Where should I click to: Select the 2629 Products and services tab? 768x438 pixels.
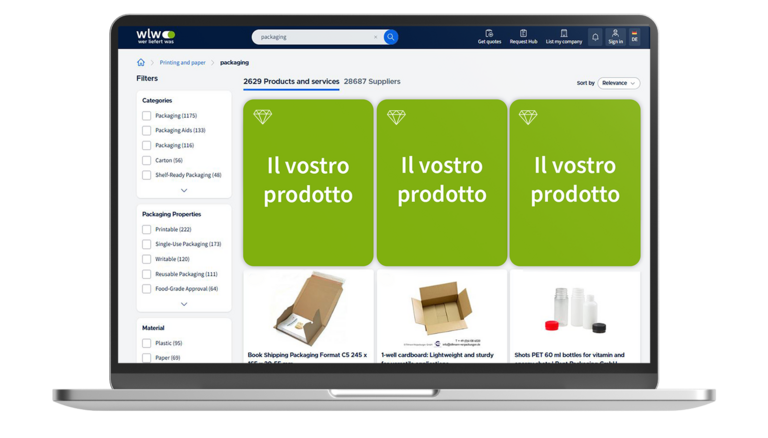tap(291, 81)
